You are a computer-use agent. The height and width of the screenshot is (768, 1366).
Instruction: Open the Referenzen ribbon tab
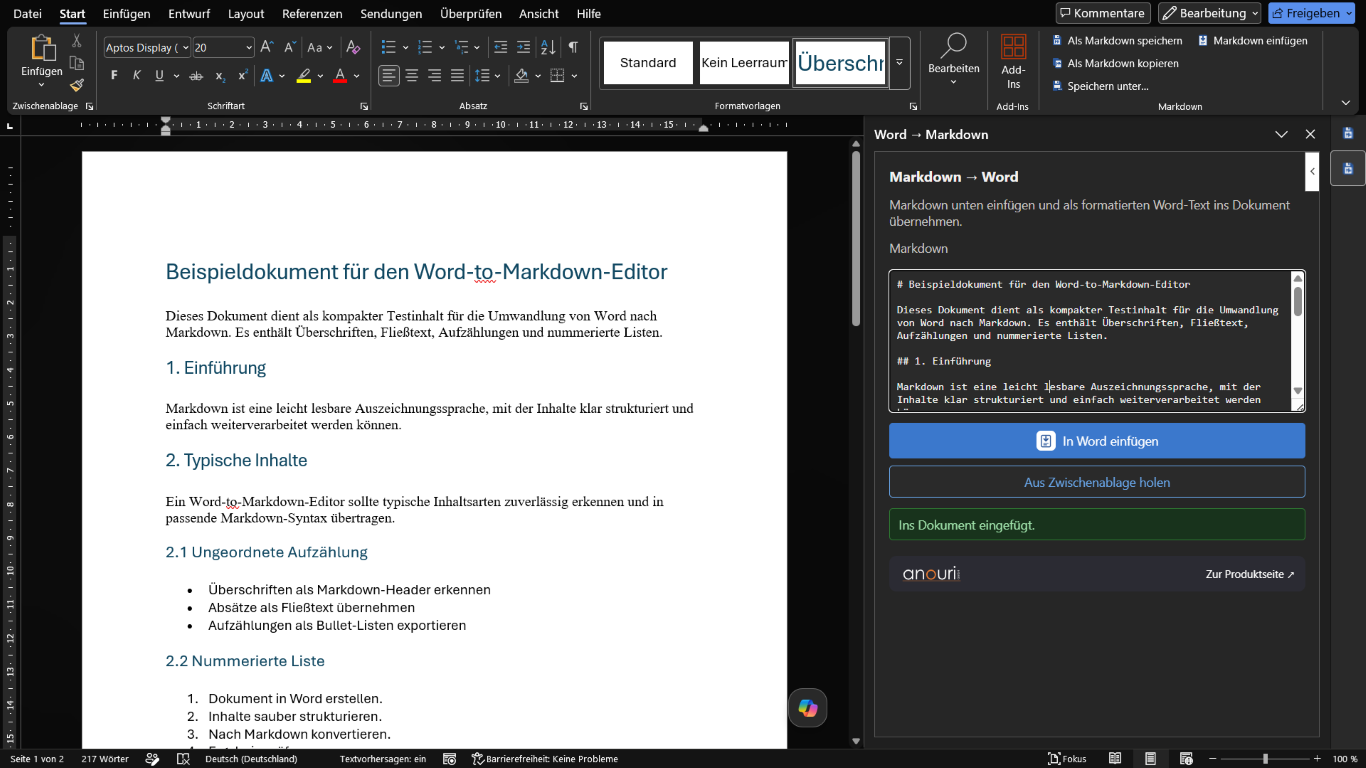click(312, 14)
